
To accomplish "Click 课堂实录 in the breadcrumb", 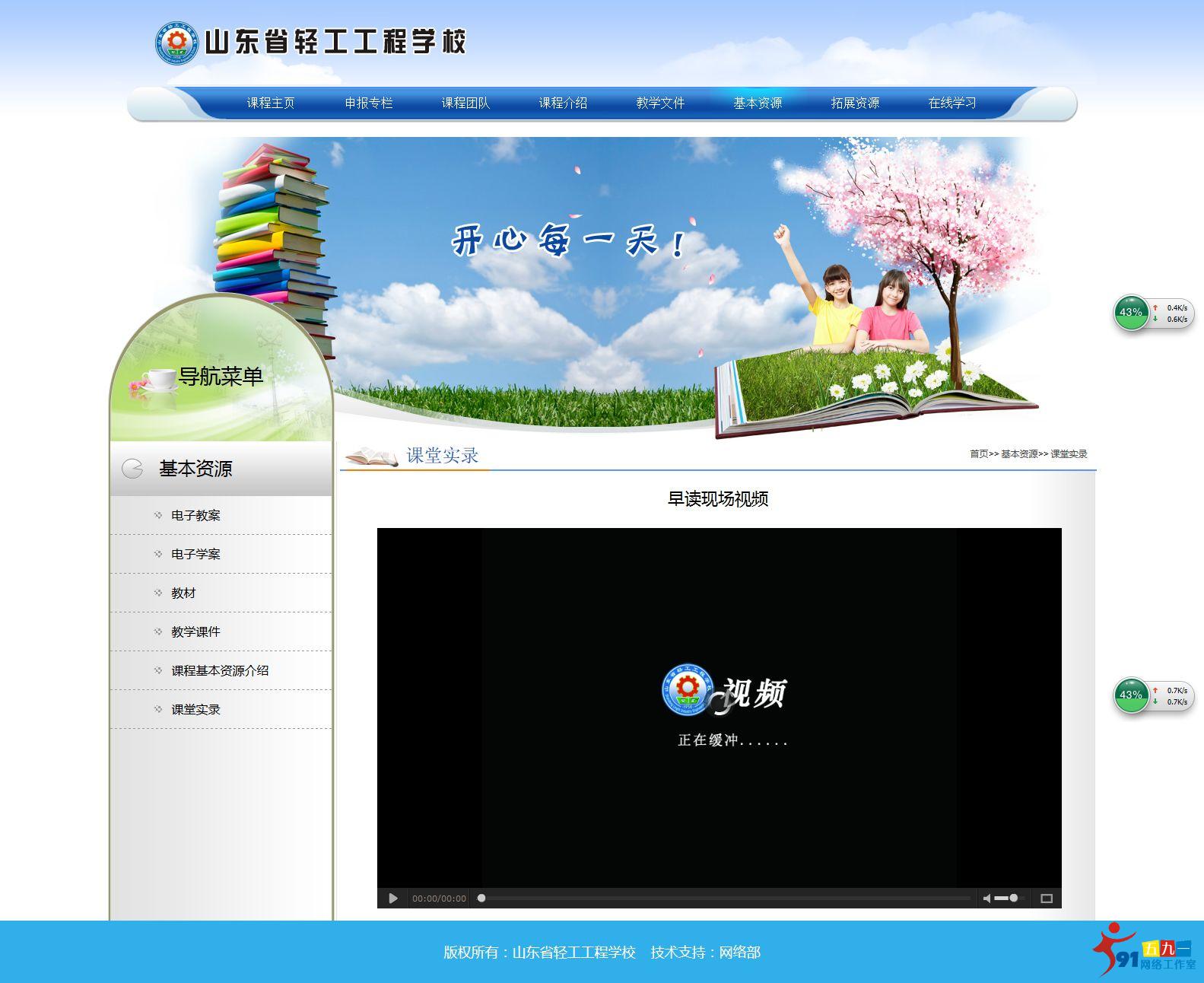I will pos(1069,453).
